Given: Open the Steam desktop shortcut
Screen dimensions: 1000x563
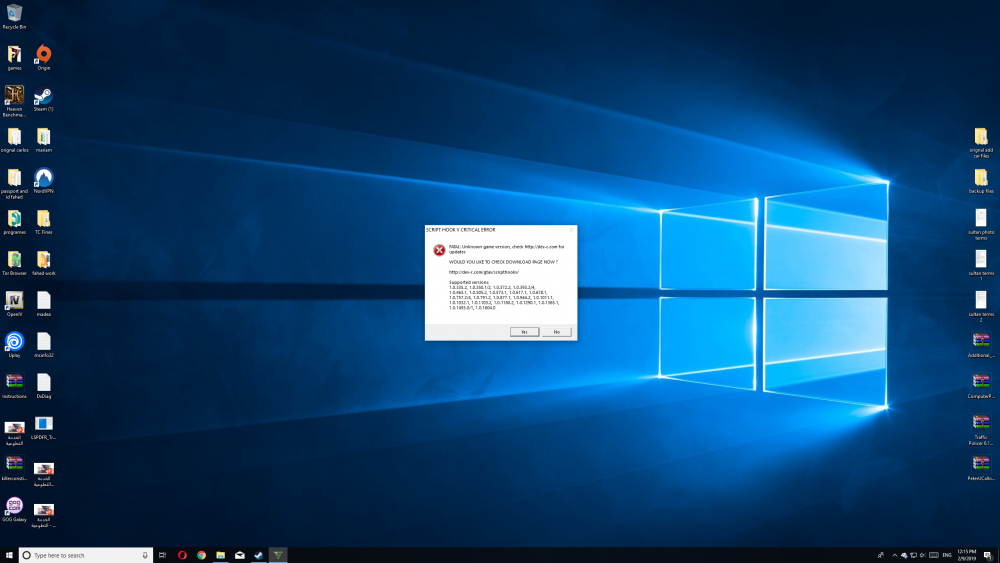Looking at the screenshot, I should [43, 97].
